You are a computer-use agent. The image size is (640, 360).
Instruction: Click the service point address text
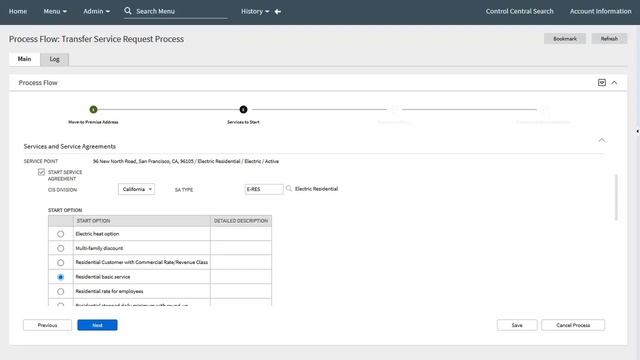(x=186, y=161)
